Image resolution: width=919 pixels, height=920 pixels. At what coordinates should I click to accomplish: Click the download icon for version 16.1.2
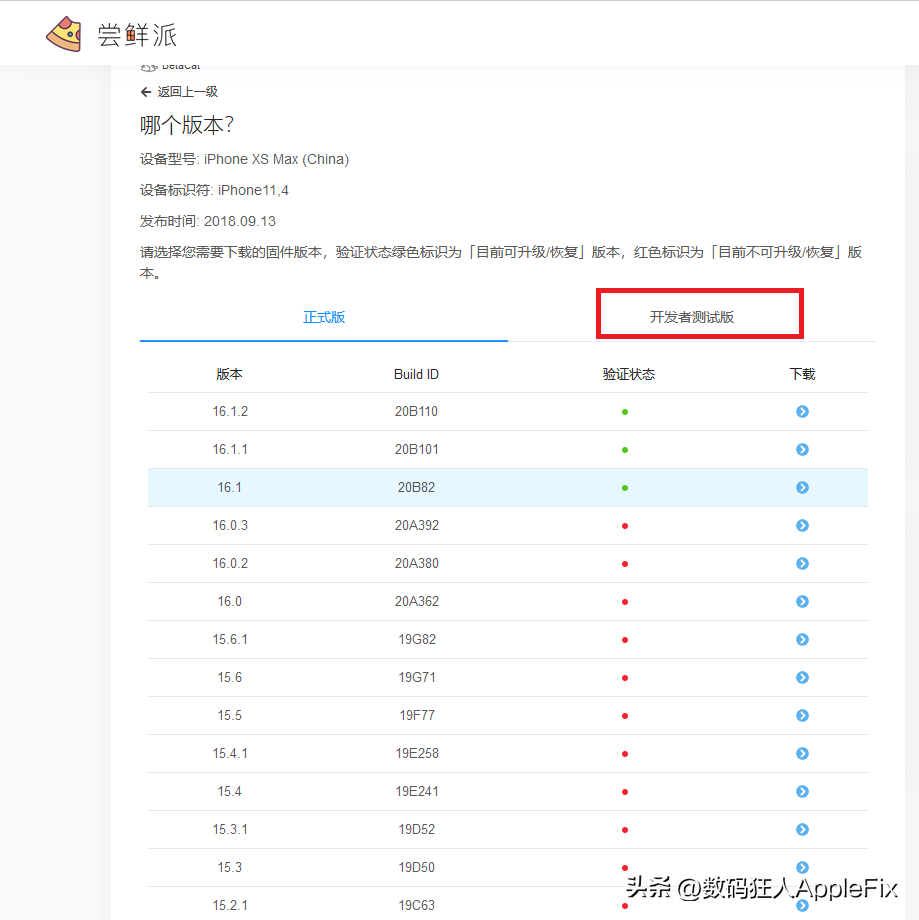click(x=802, y=411)
